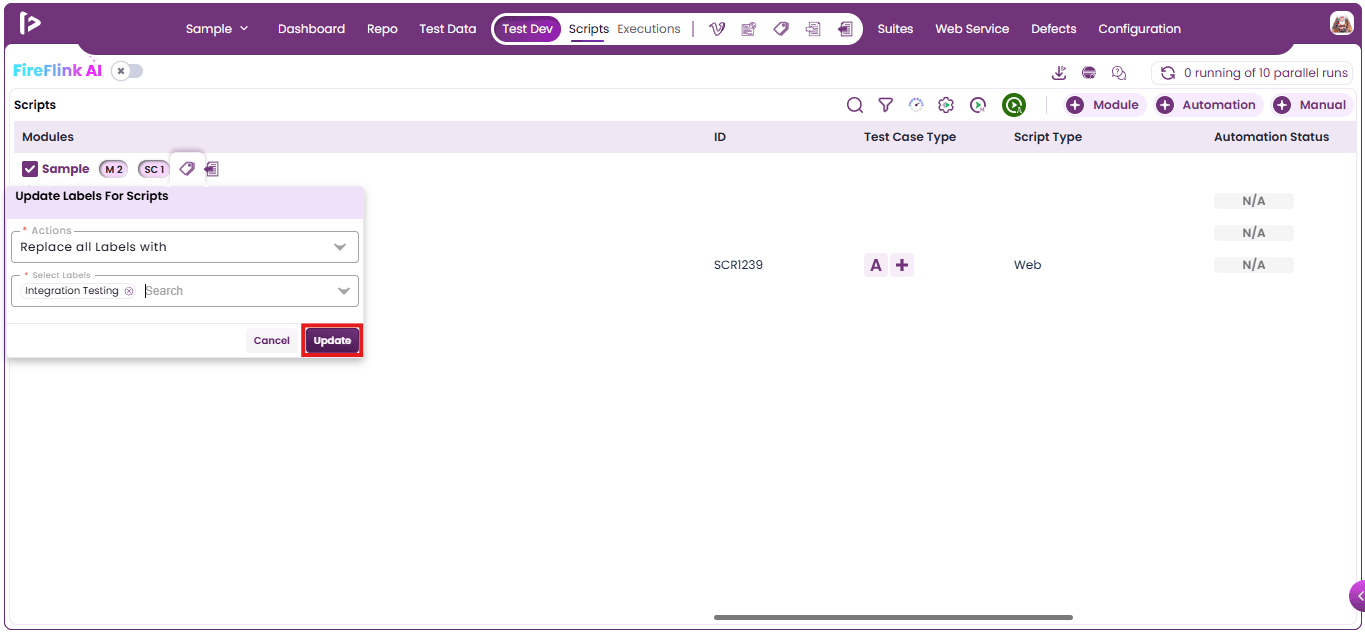Toggle the FireFlink AI switch
The image size is (1365, 632).
(127, 71)
